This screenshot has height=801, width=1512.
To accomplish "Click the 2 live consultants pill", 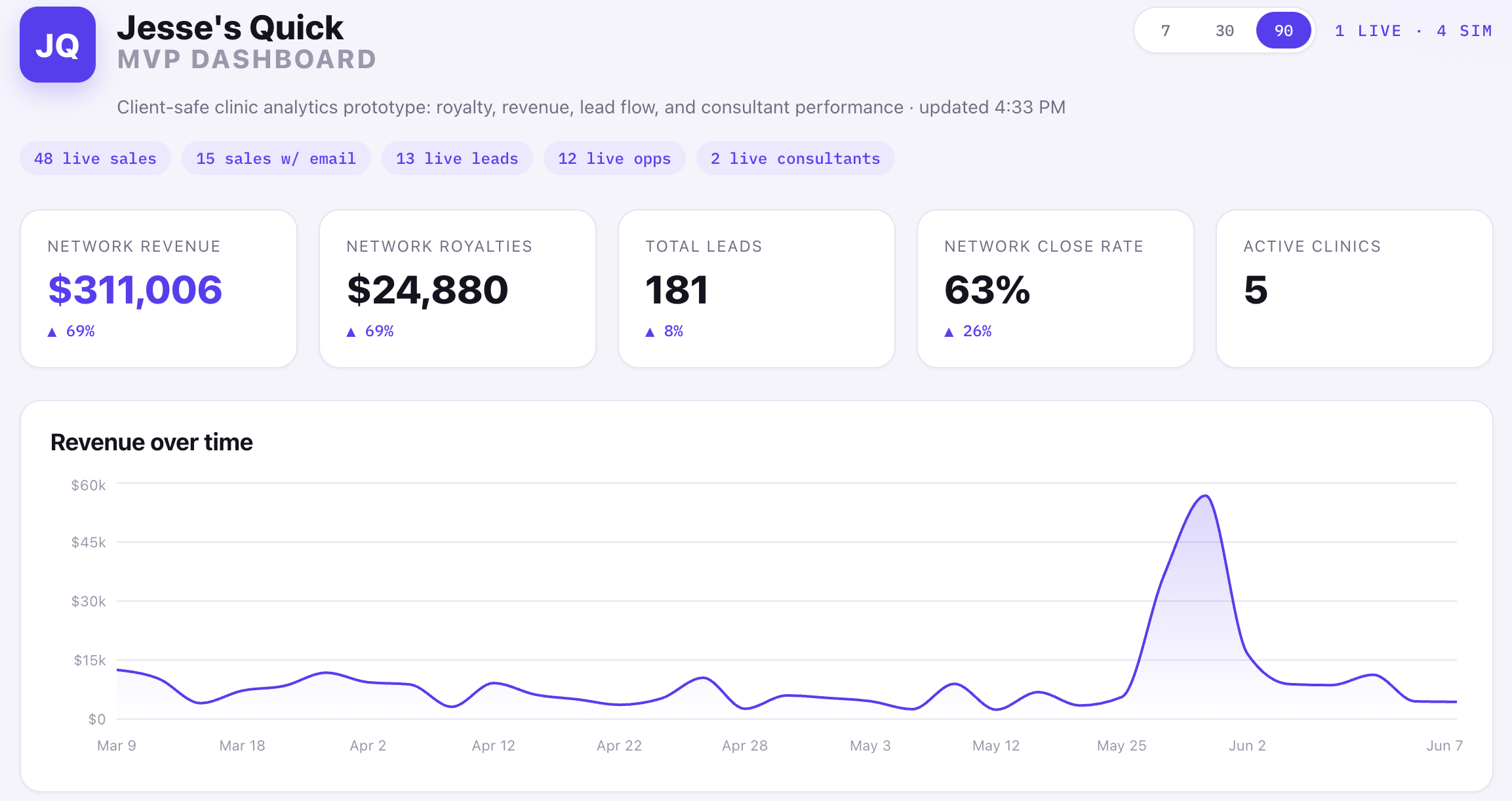I will (795, 159).
